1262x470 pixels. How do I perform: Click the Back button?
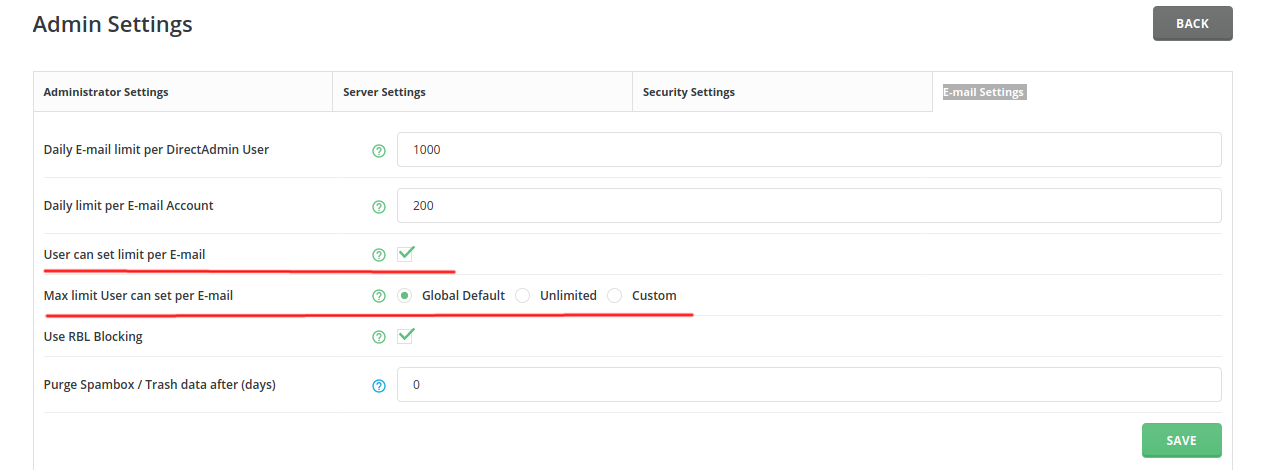[x=1192, y=24]
